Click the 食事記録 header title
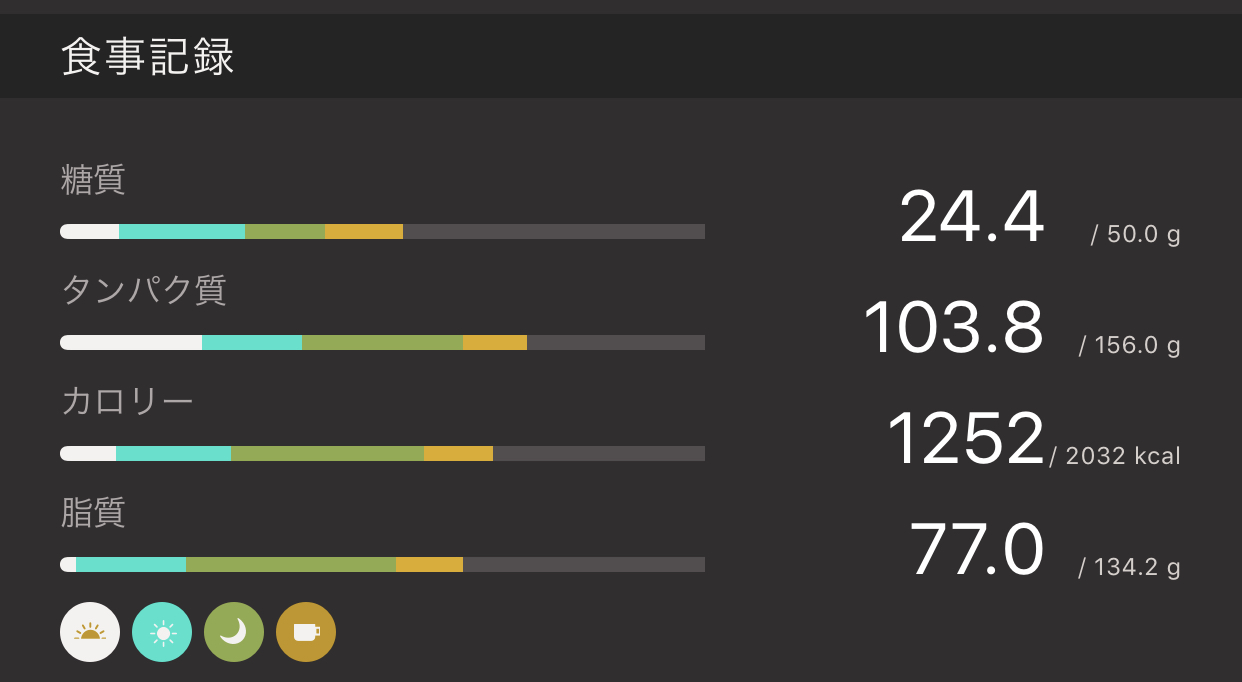Screen dimensions: 1242x682 pyautogui.click(x=148, y=57)
